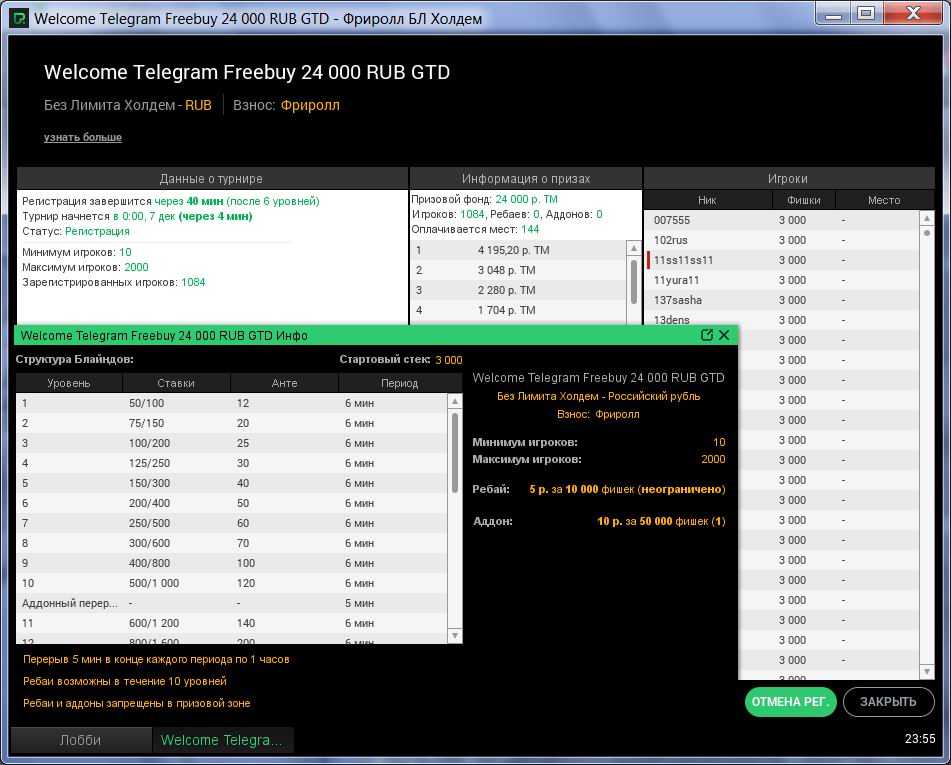Click second place prize 3 048 р. ТМ

[x=519, y=270]
